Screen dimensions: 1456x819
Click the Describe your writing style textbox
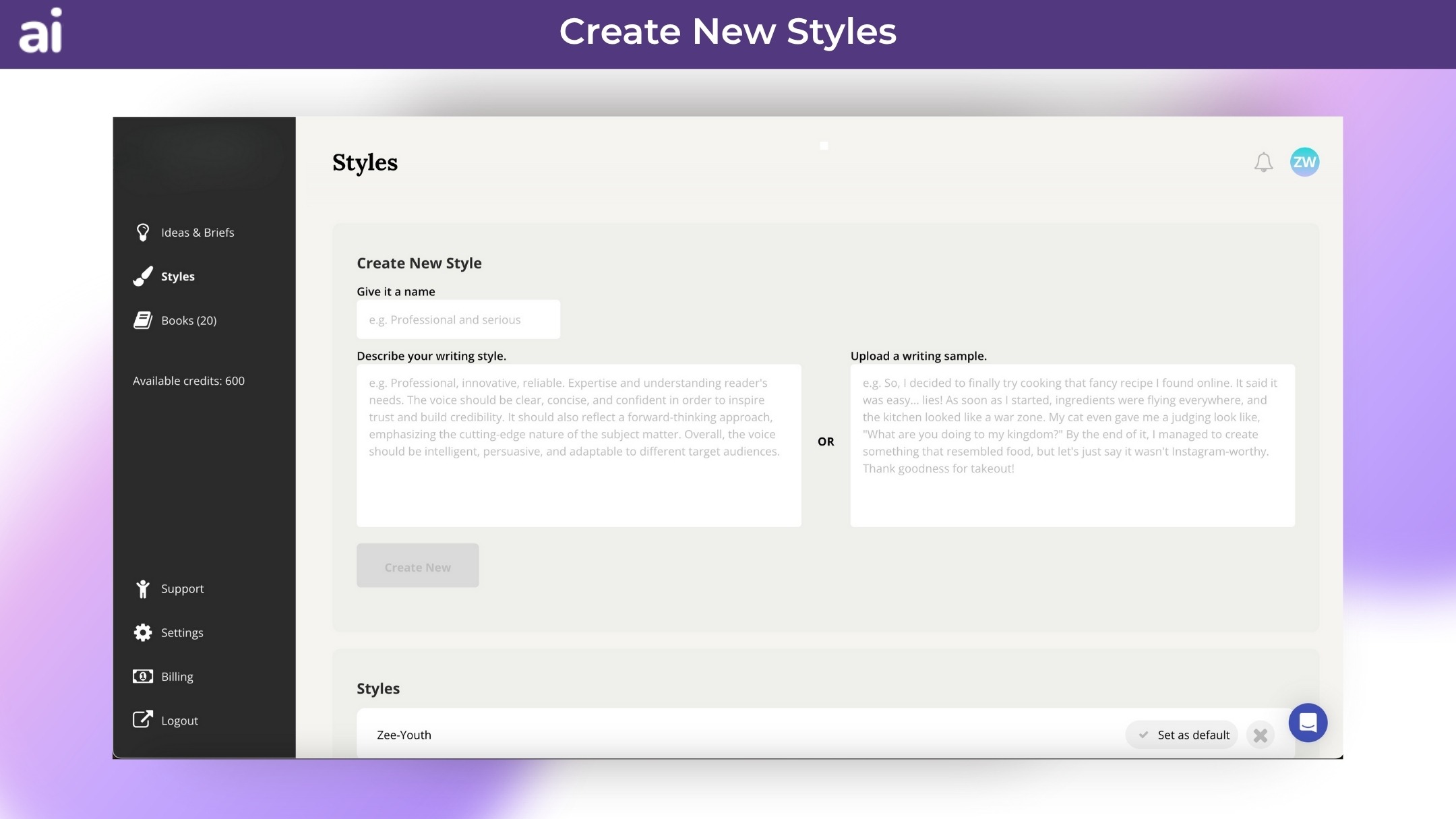(578, 446)
